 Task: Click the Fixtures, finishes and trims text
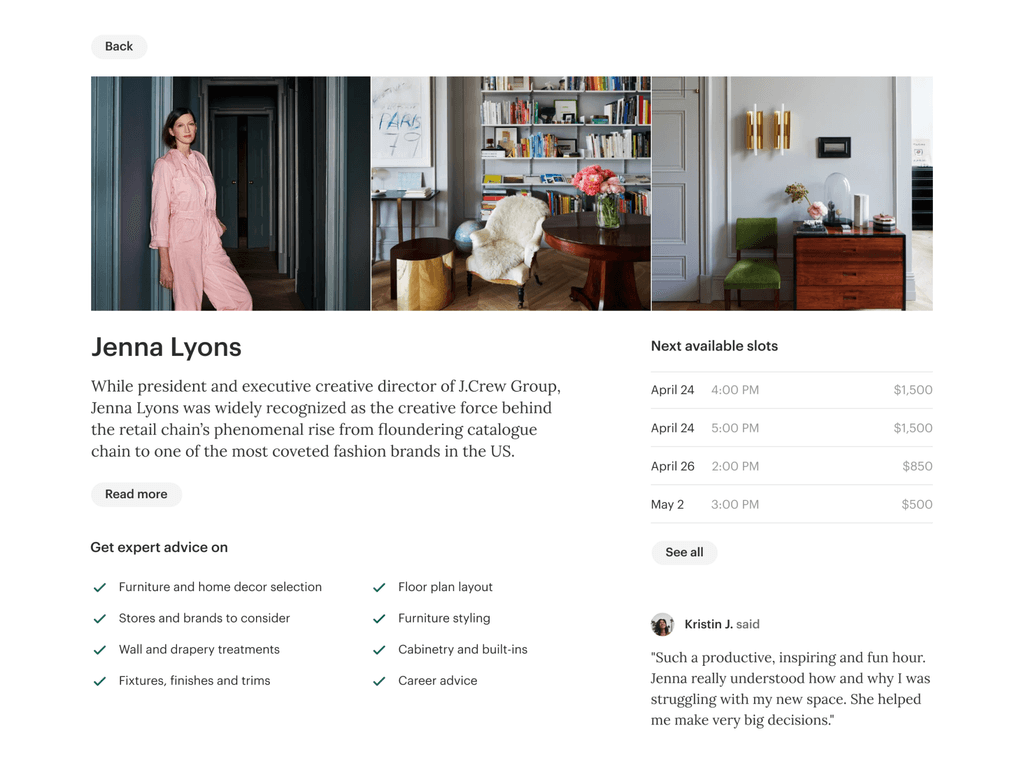pyautogui.click(x=195, y=681)
